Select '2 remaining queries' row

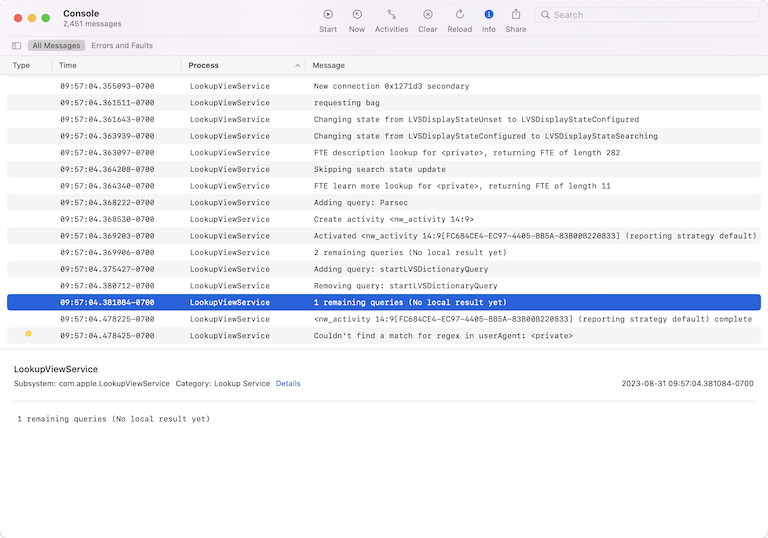coord(384,253)
